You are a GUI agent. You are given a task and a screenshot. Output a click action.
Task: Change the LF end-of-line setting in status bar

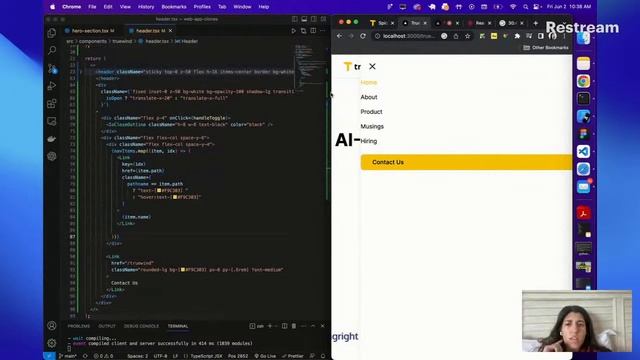pyautogui.click(x=175, y=356)
